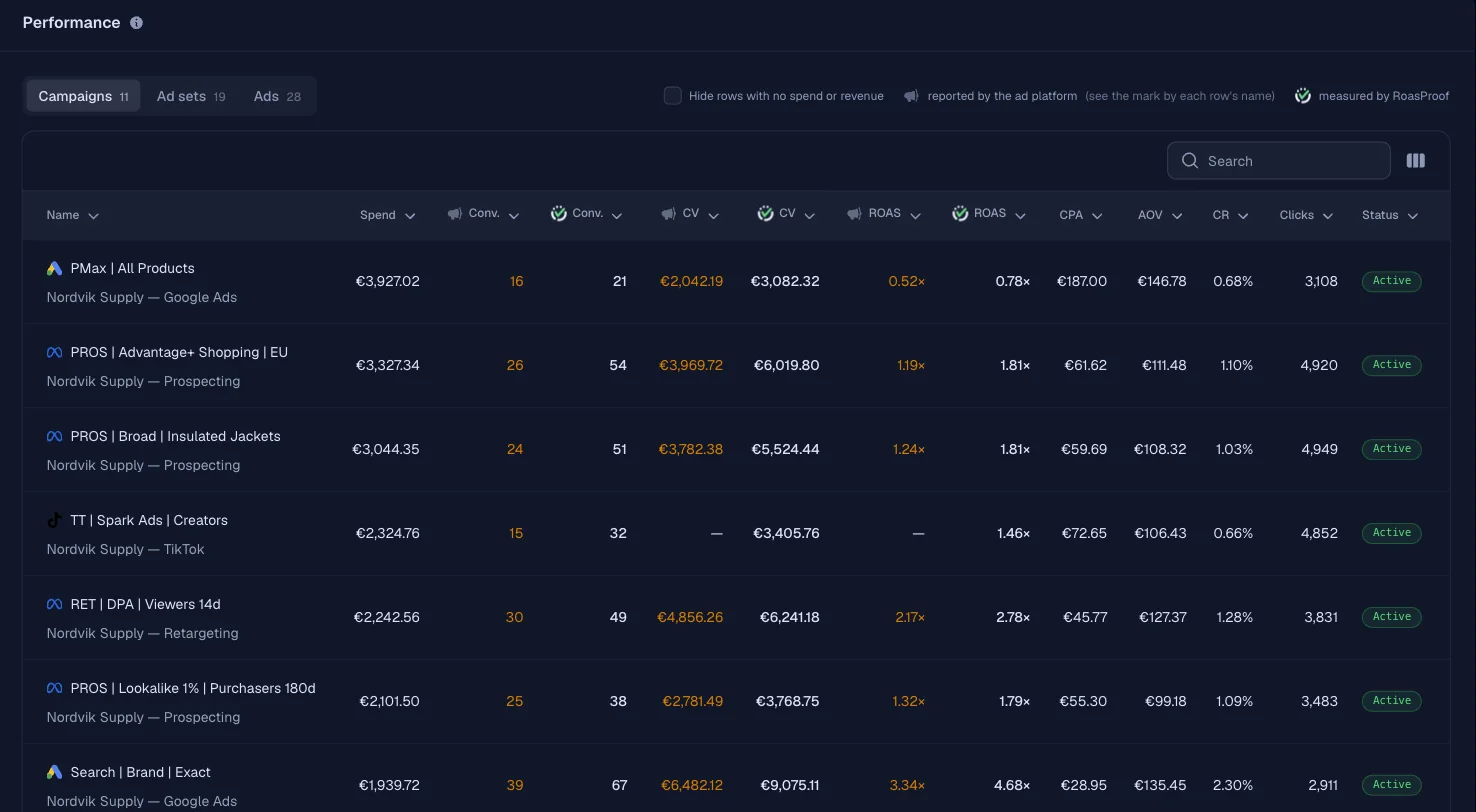Open campaign RET | DPA | Viewers 14d

146,605
